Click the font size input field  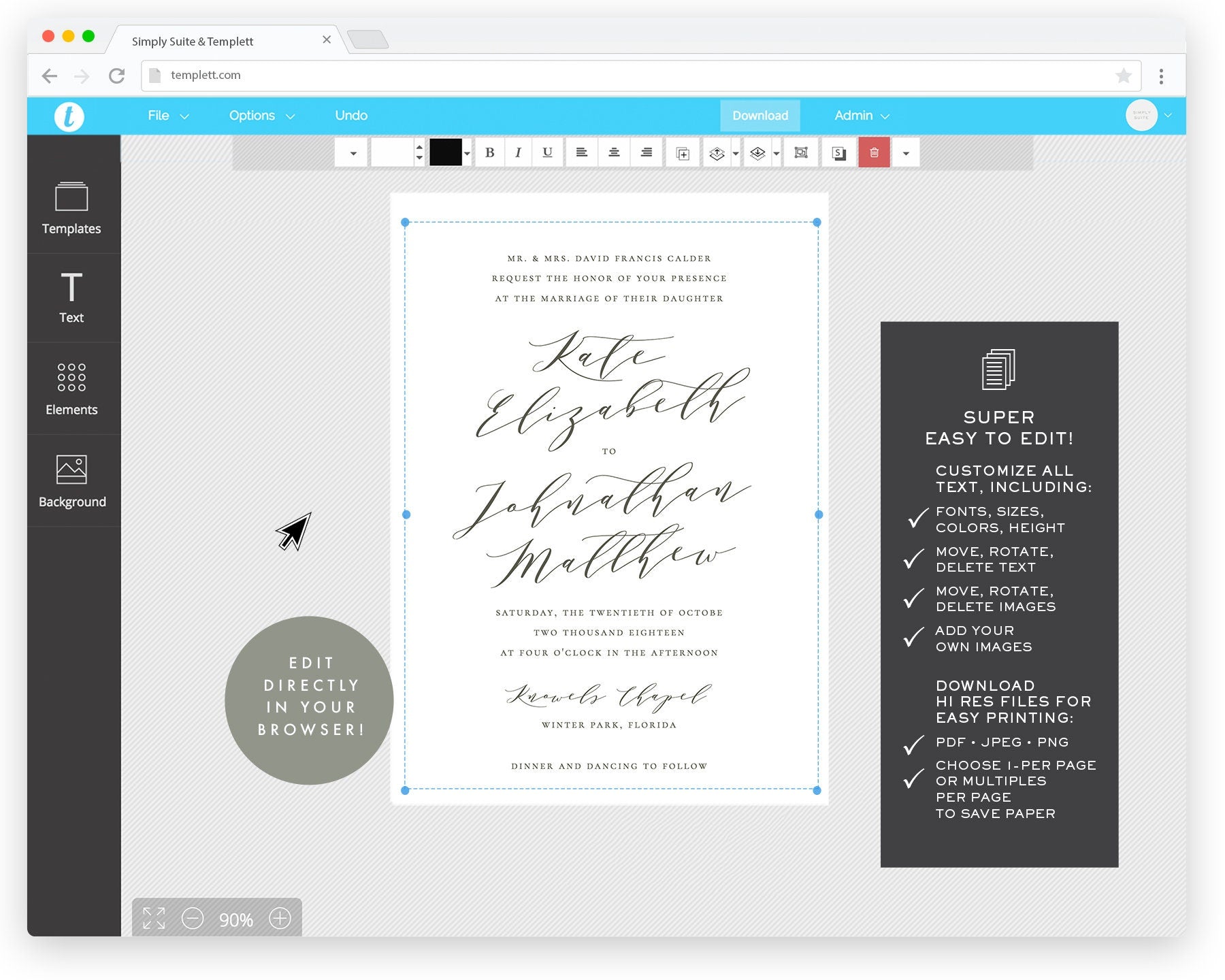click(x=393, y=152)
